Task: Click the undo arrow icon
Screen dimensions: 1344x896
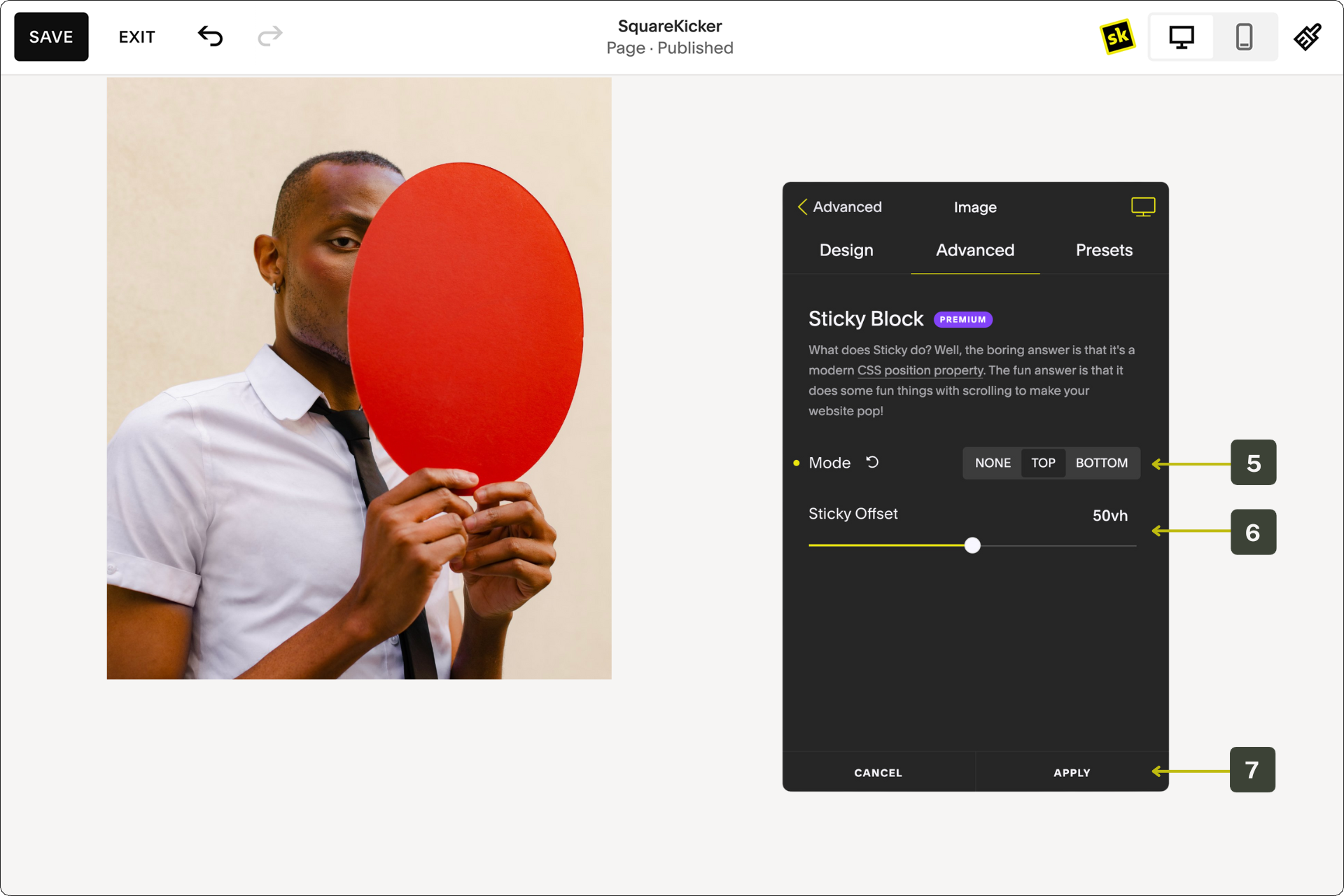Action: tap(210, 36)
